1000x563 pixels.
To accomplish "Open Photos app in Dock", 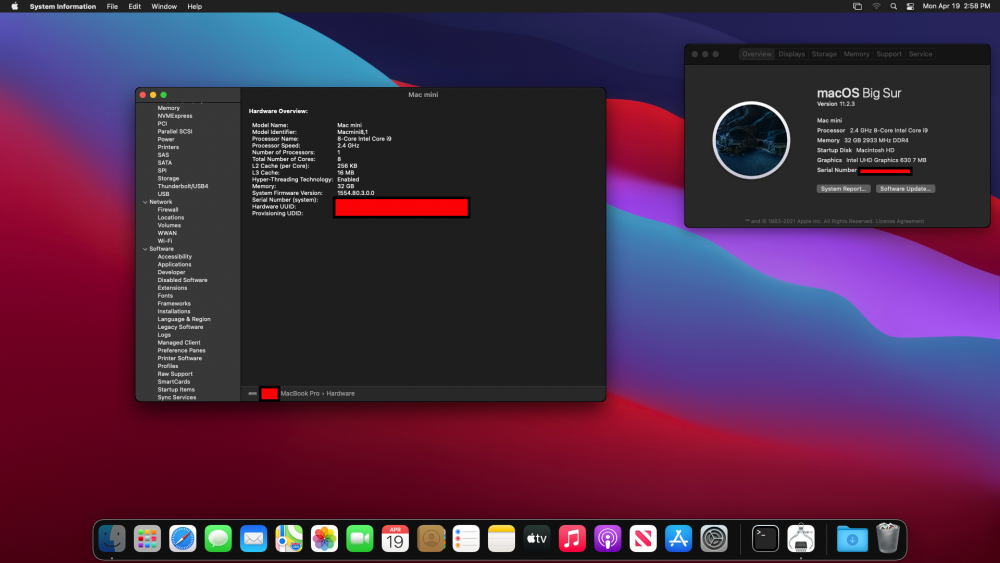I will coord(324,539).
